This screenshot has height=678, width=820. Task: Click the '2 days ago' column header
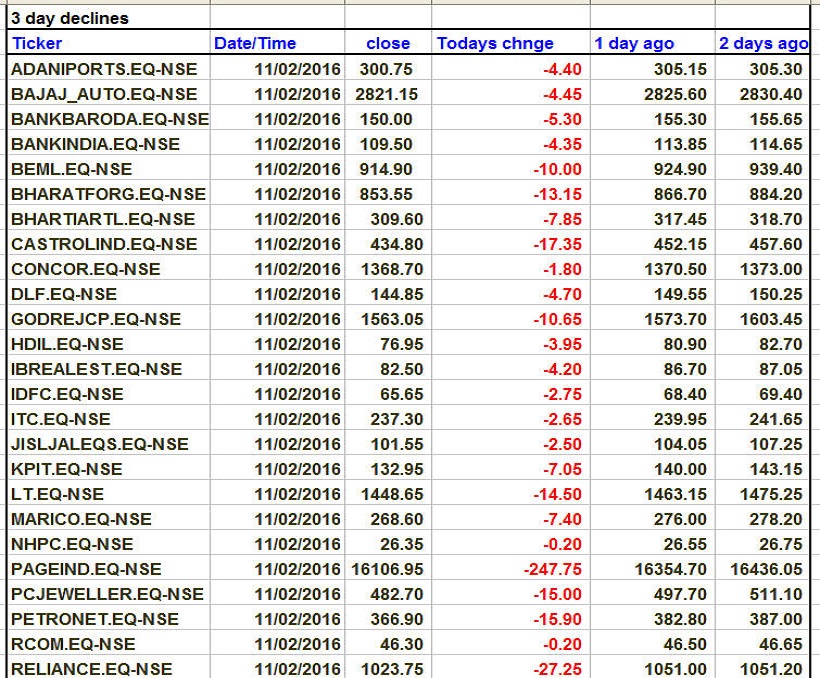point(763,44)
